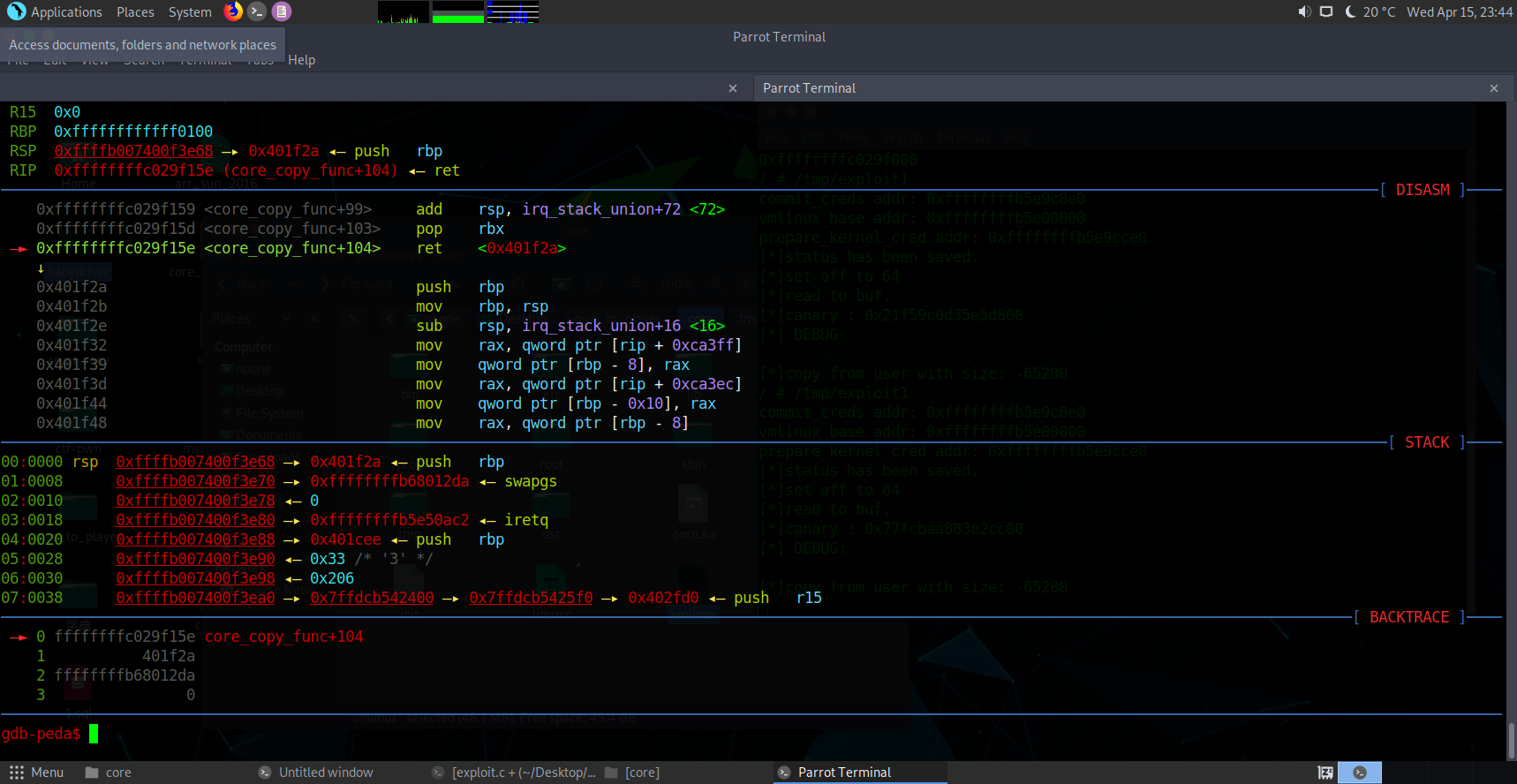The height and width of the screenshot is (784, 1517).
Task: Click address 0x401f2a in disassembly listing
Action: click(72, 287)
